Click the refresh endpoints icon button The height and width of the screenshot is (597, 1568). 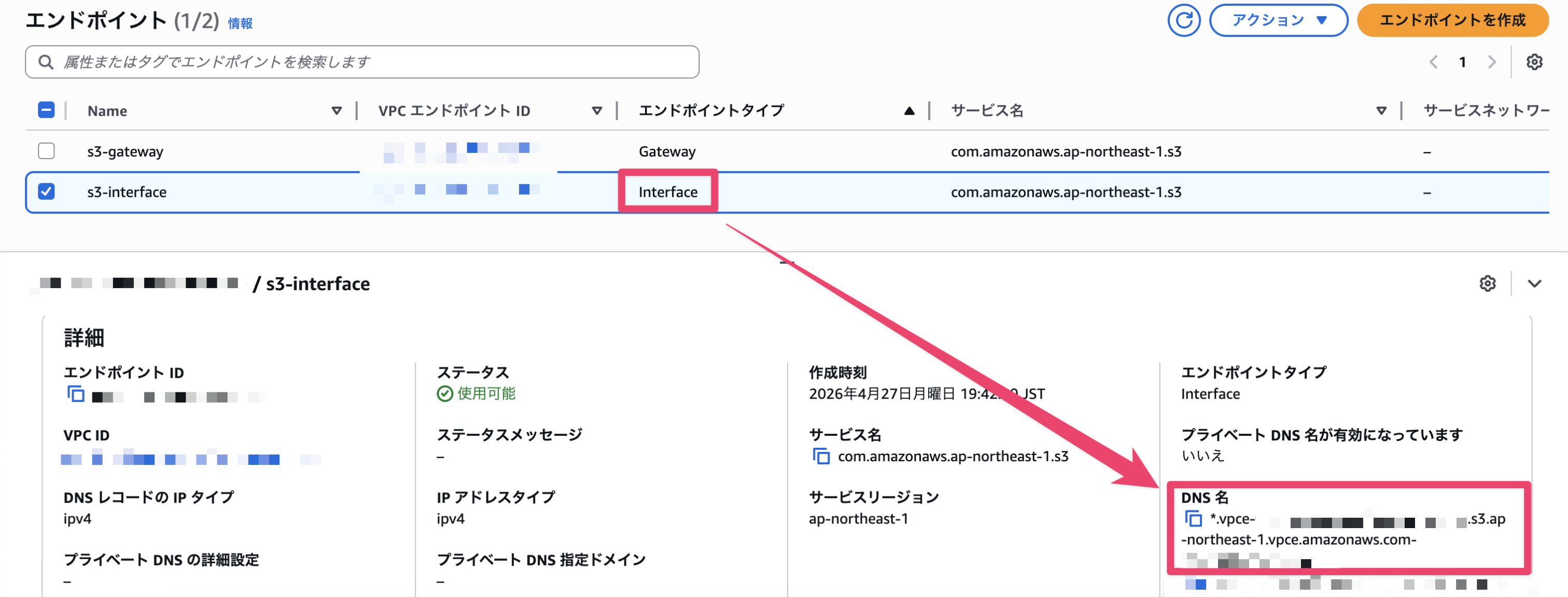[x=1183, y=21]
